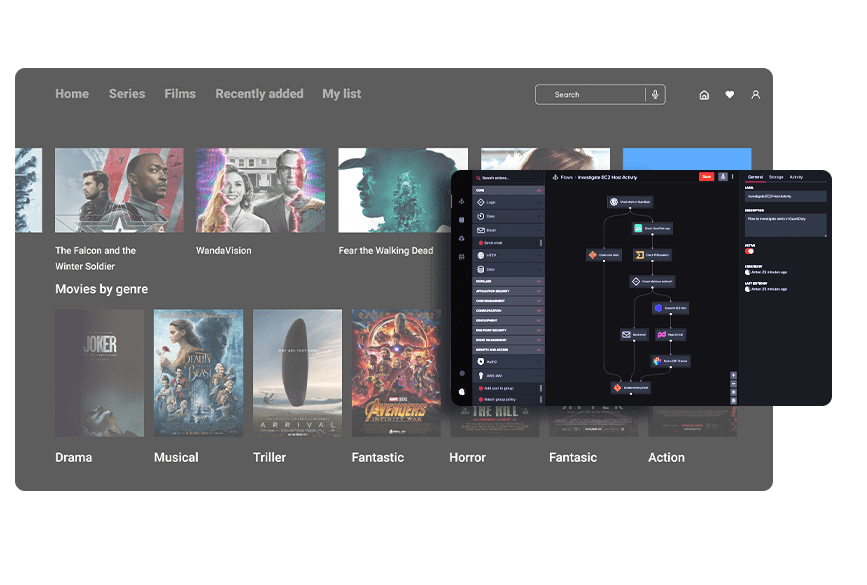
Task: Select the Add user to group action
Action: pos(506,388)
